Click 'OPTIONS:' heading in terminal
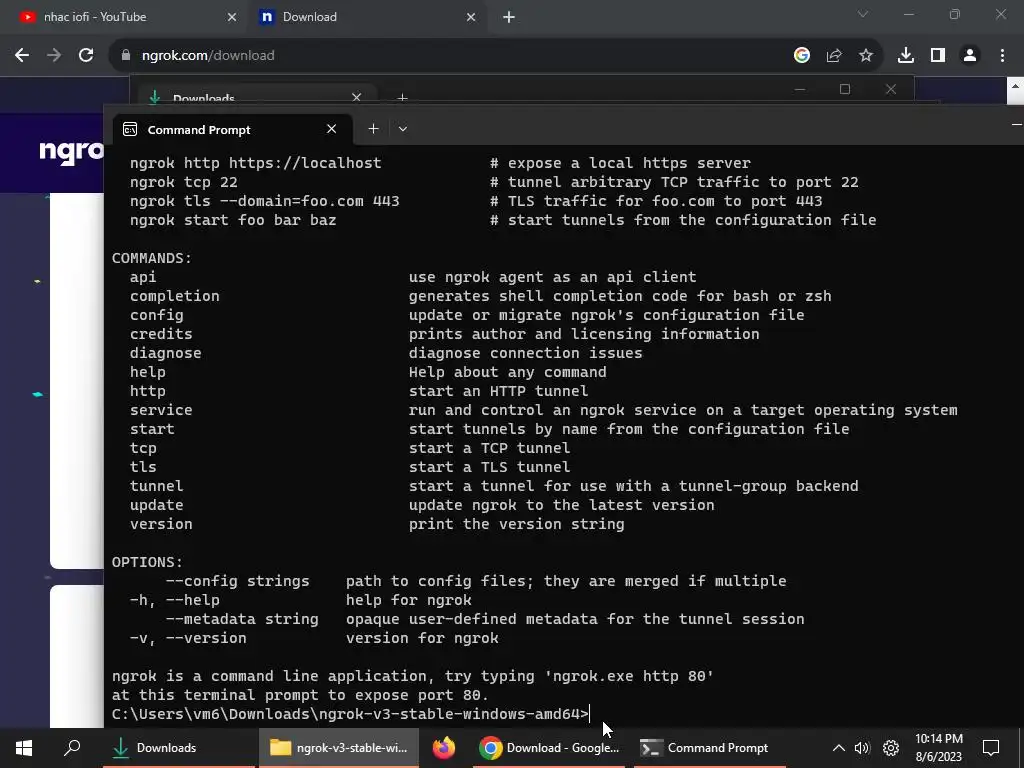Image resolution: width=1024 pixels, height=768 pixels. point(147,562)
